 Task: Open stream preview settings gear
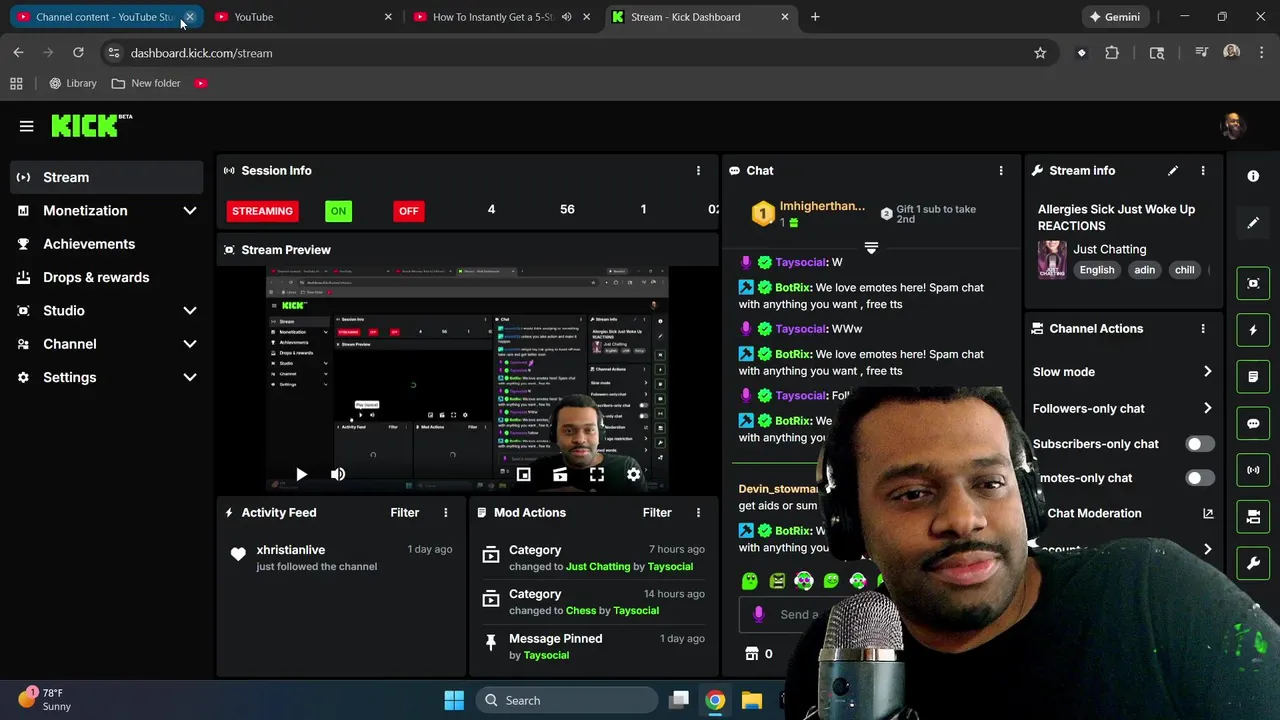633,475
